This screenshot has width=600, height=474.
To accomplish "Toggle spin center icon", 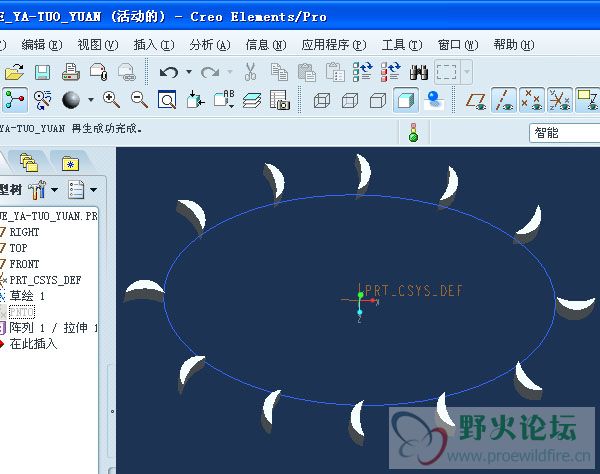I will pyautogui.click(x=15, y=100).
